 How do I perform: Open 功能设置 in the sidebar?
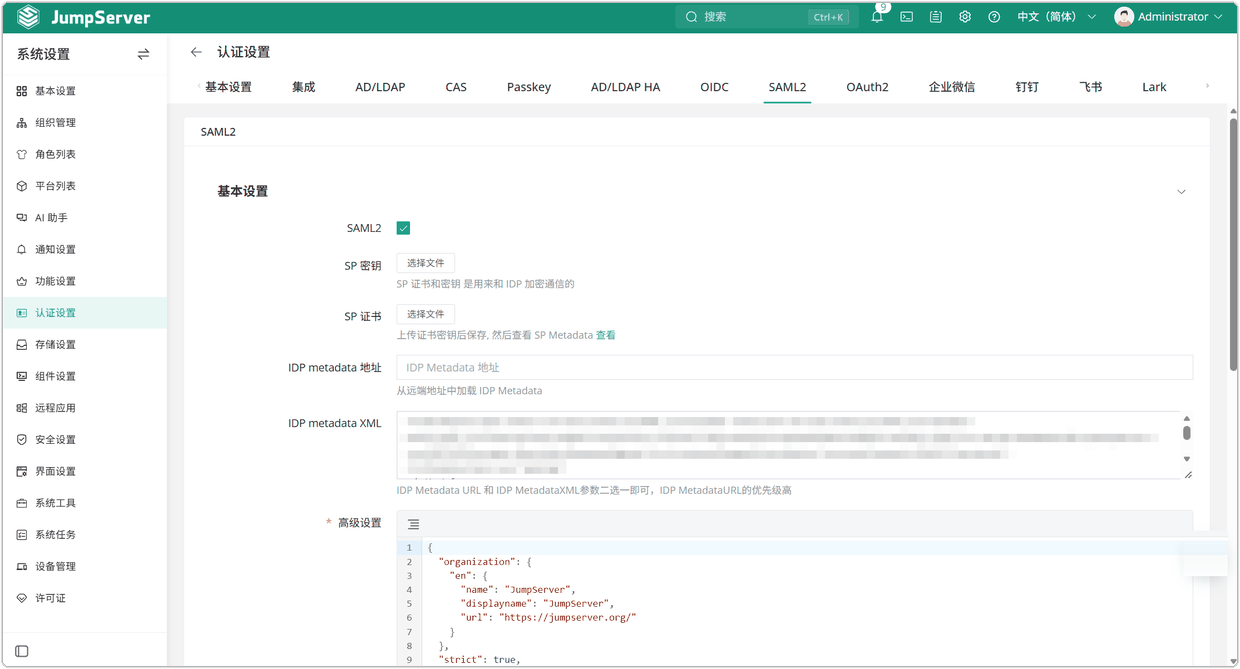click(x=84, y=281)
